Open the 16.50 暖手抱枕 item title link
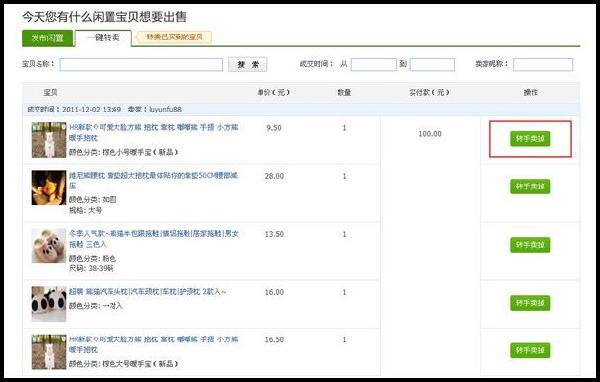The width and height of the screenshot is (600, 382). coord(153,344)
